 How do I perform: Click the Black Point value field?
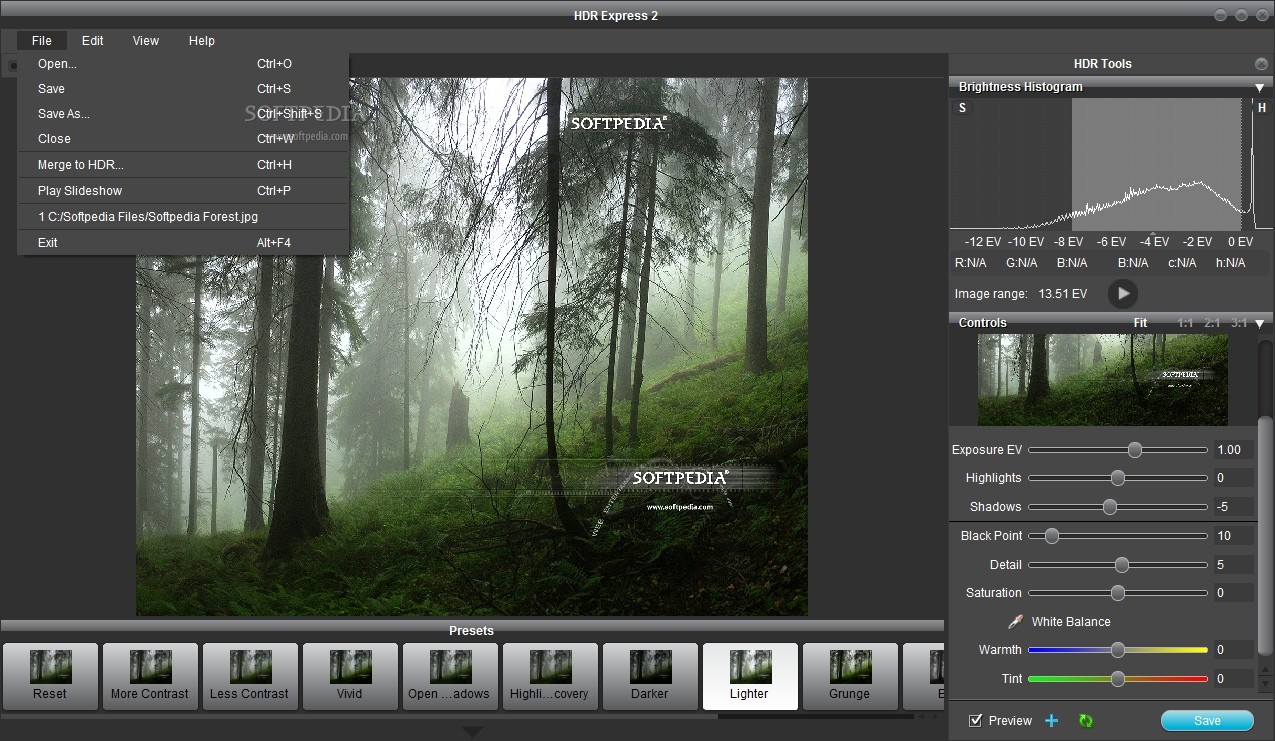pyautogui.click(x=1234, y=536)
